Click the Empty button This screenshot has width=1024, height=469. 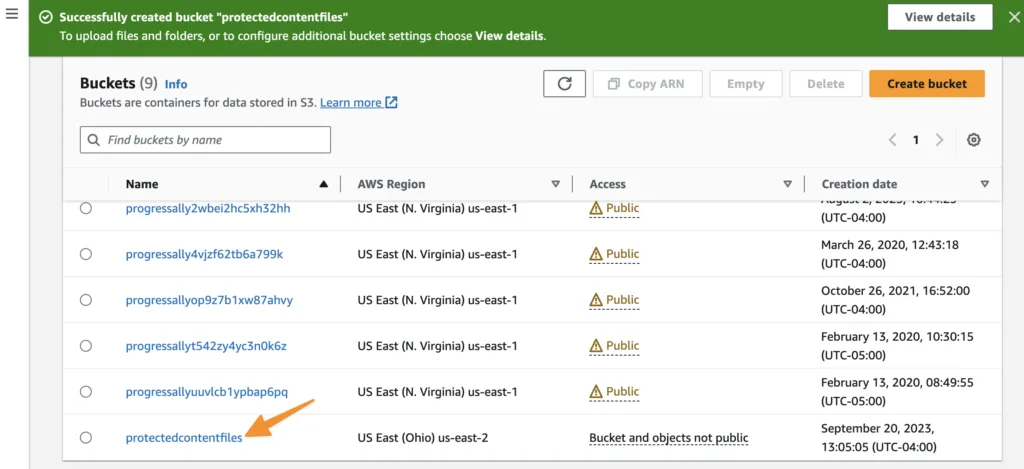pyautogui.click(x=745, y=84)
